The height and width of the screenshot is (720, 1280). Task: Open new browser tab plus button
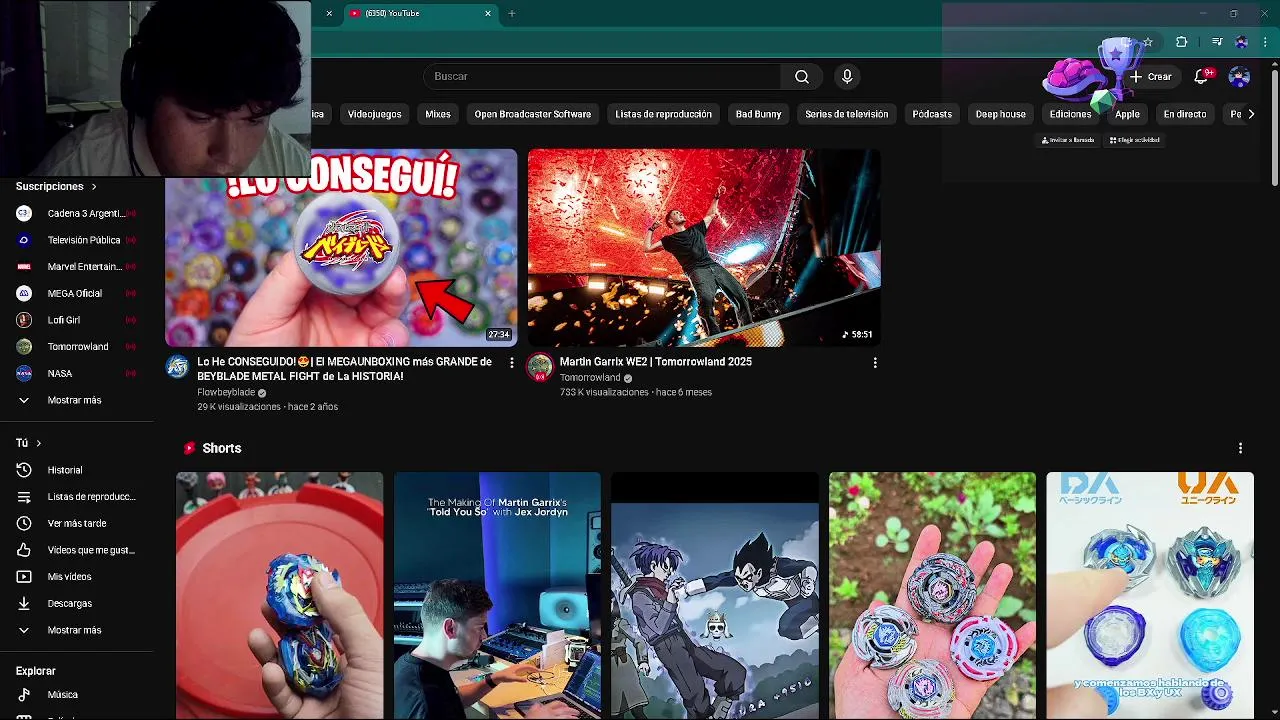click(512, 14)
